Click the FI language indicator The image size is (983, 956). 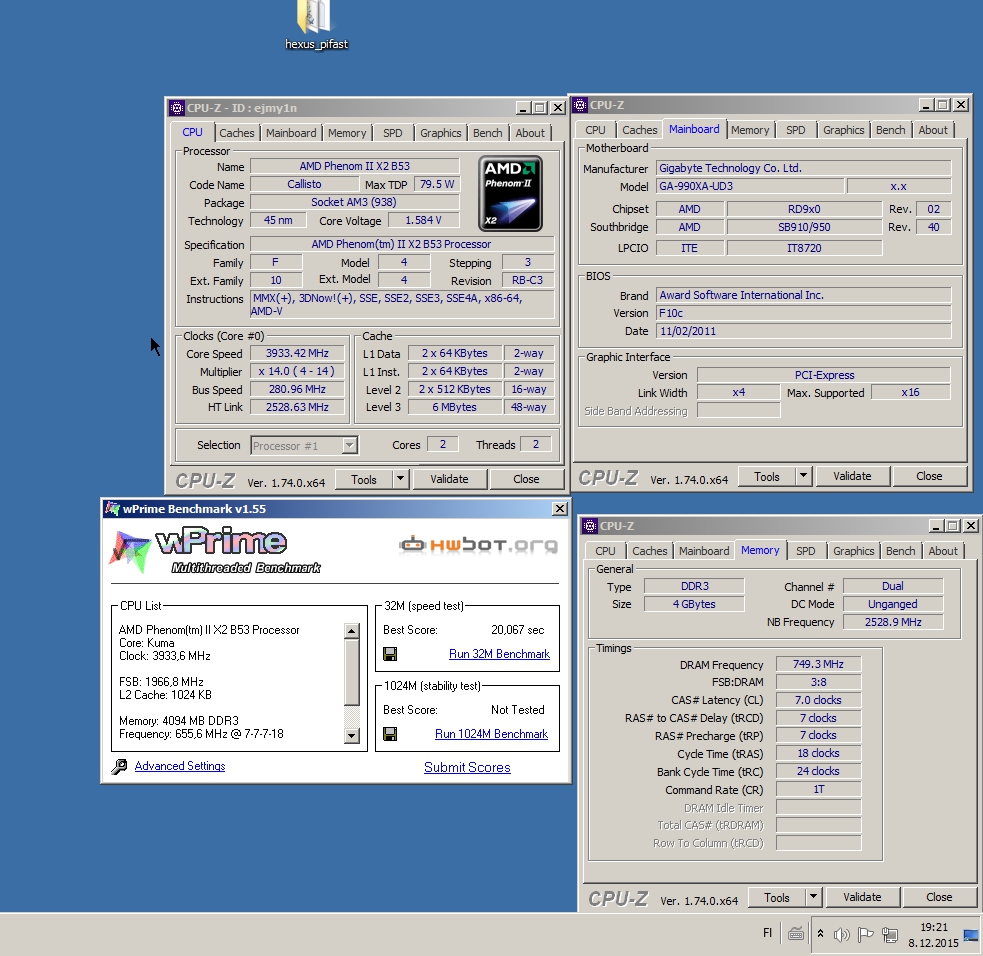(767, 933)
